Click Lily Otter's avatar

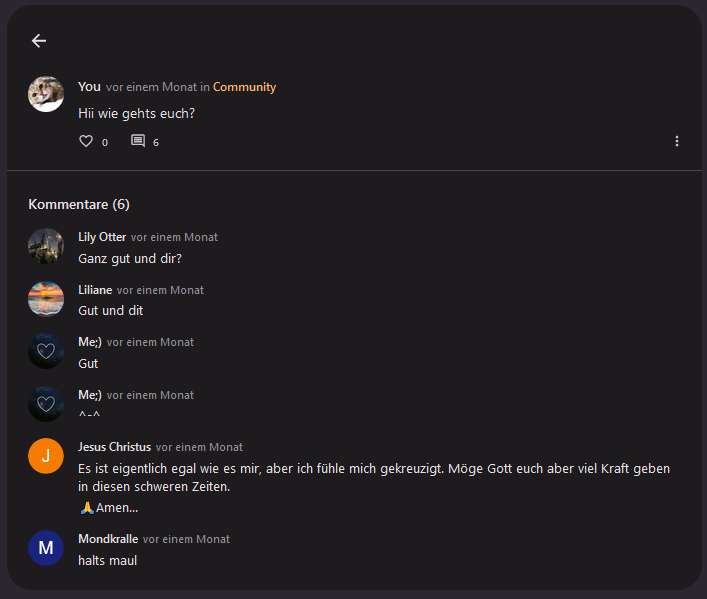46,246
